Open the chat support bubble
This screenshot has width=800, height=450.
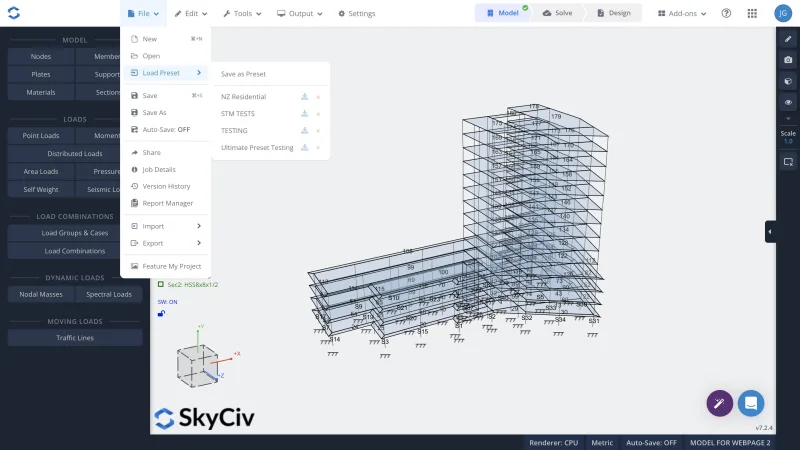tap(751, 403)
